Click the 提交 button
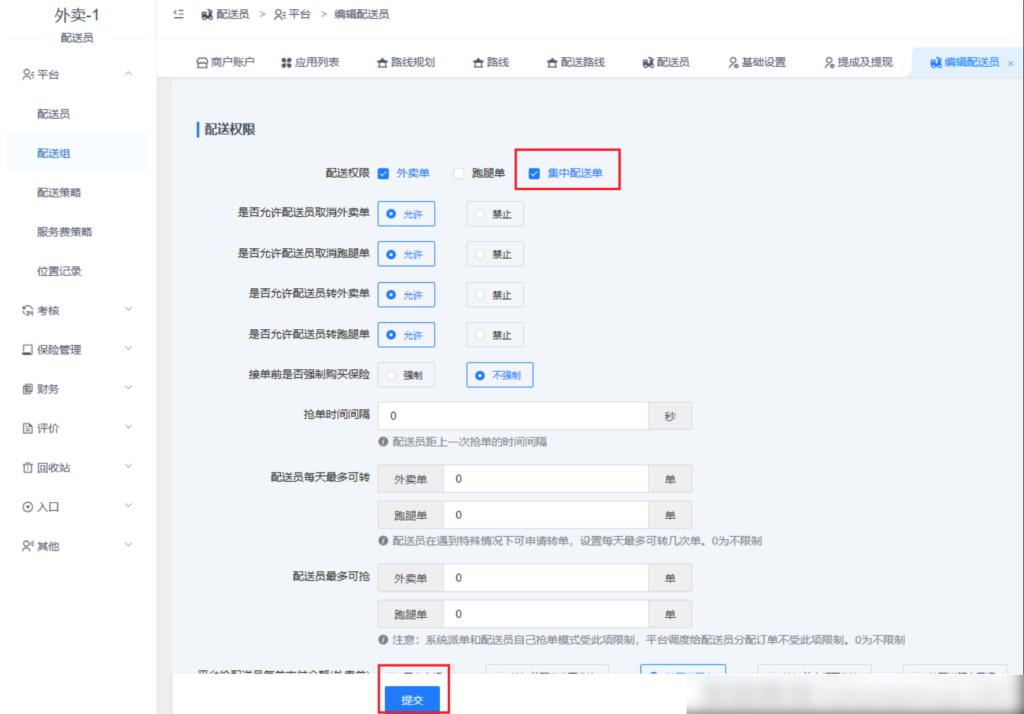This screenshot has width=1024, height=714. coord(414,699)
